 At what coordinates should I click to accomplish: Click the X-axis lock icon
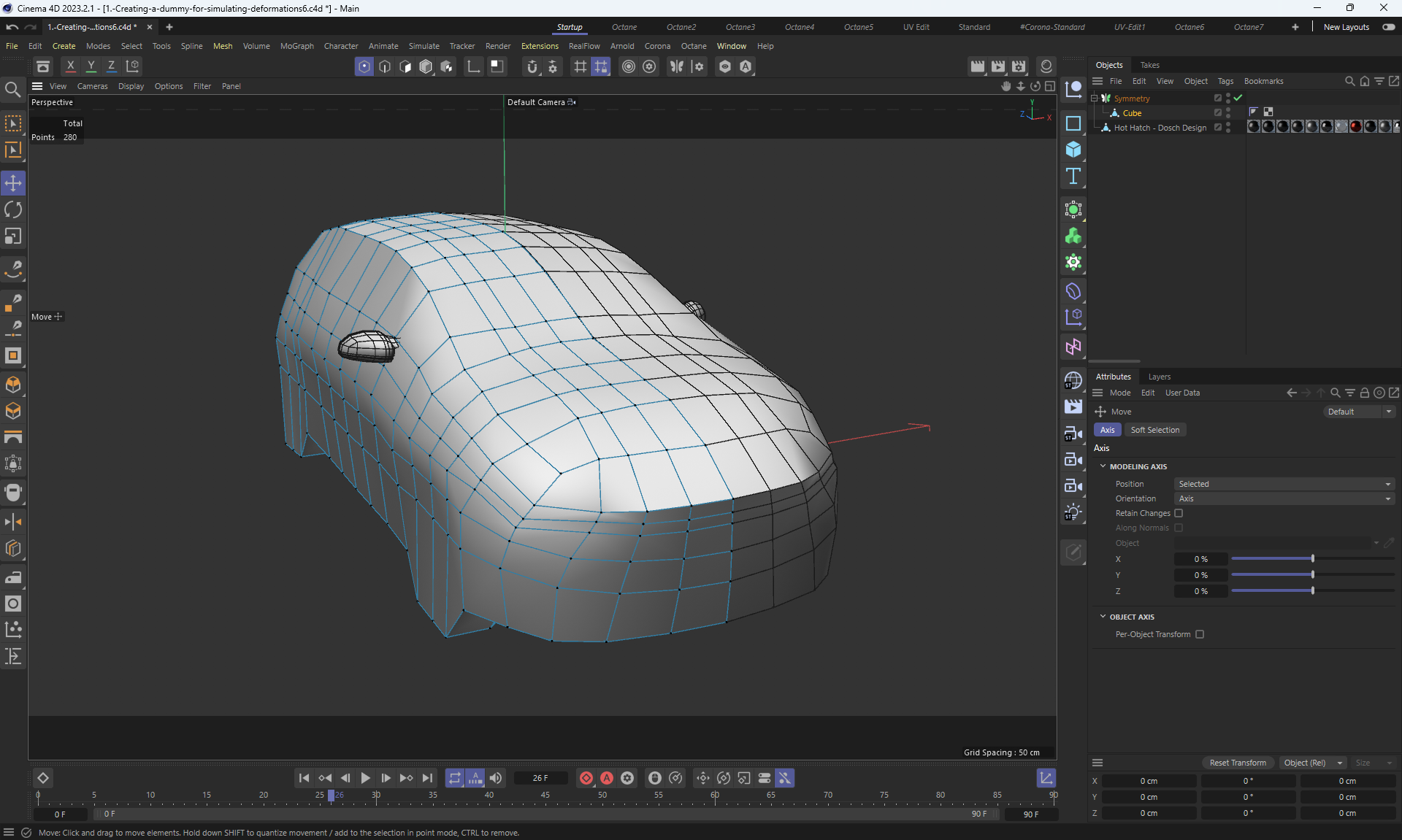70,66
